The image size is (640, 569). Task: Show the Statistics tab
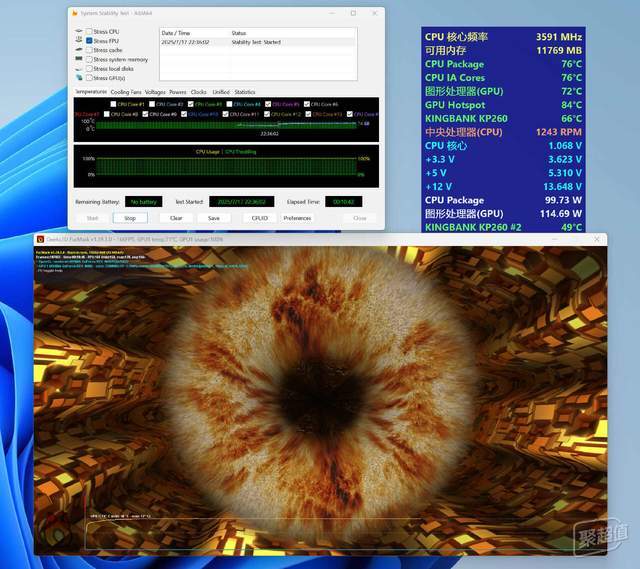(245, 92)
